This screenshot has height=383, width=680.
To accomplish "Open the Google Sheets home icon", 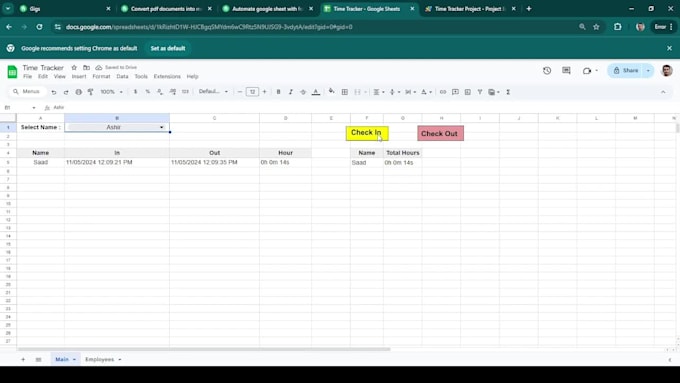I will click(x=12, y=72).
